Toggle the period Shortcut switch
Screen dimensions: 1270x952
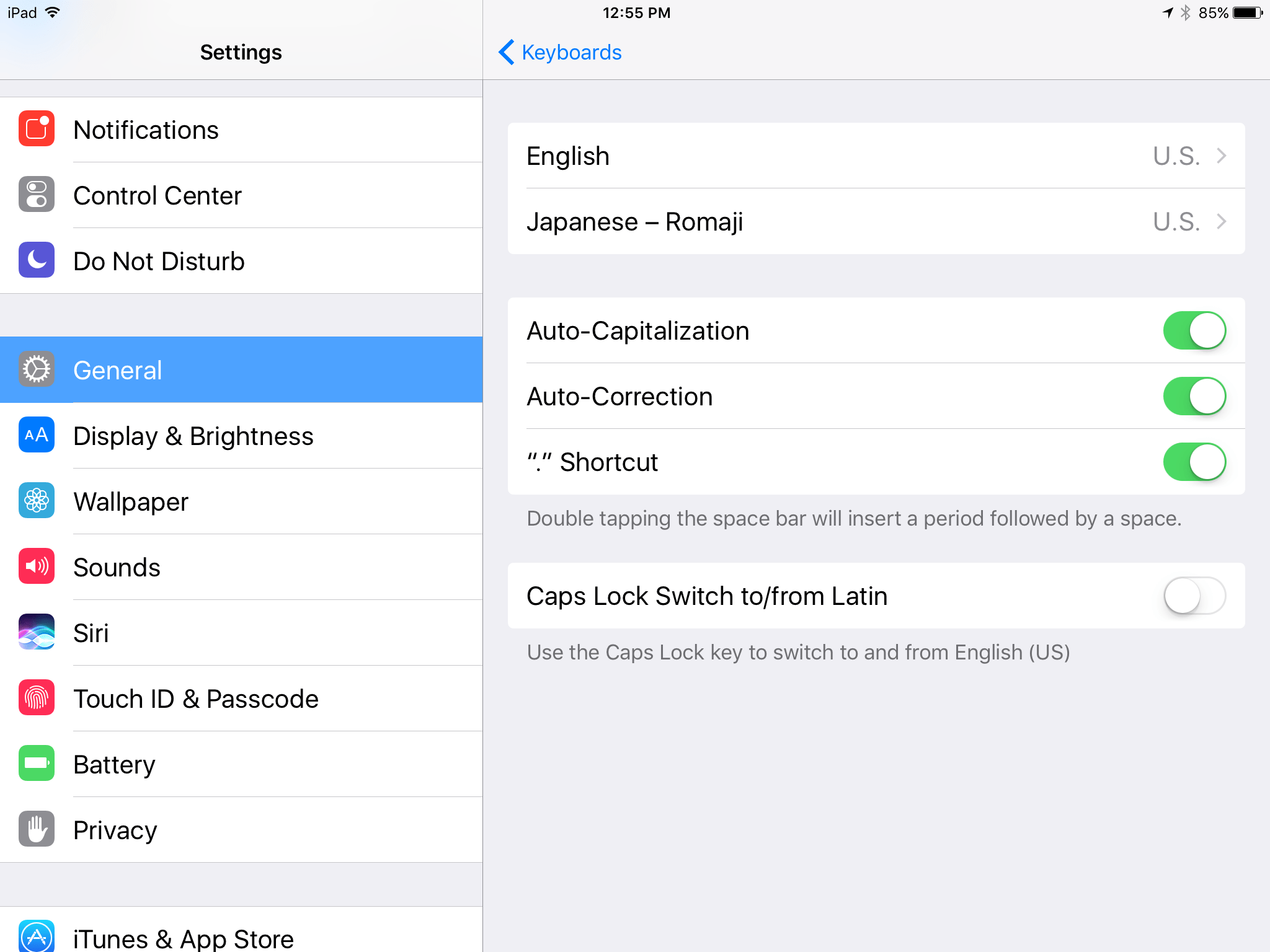coord(1194,462)
